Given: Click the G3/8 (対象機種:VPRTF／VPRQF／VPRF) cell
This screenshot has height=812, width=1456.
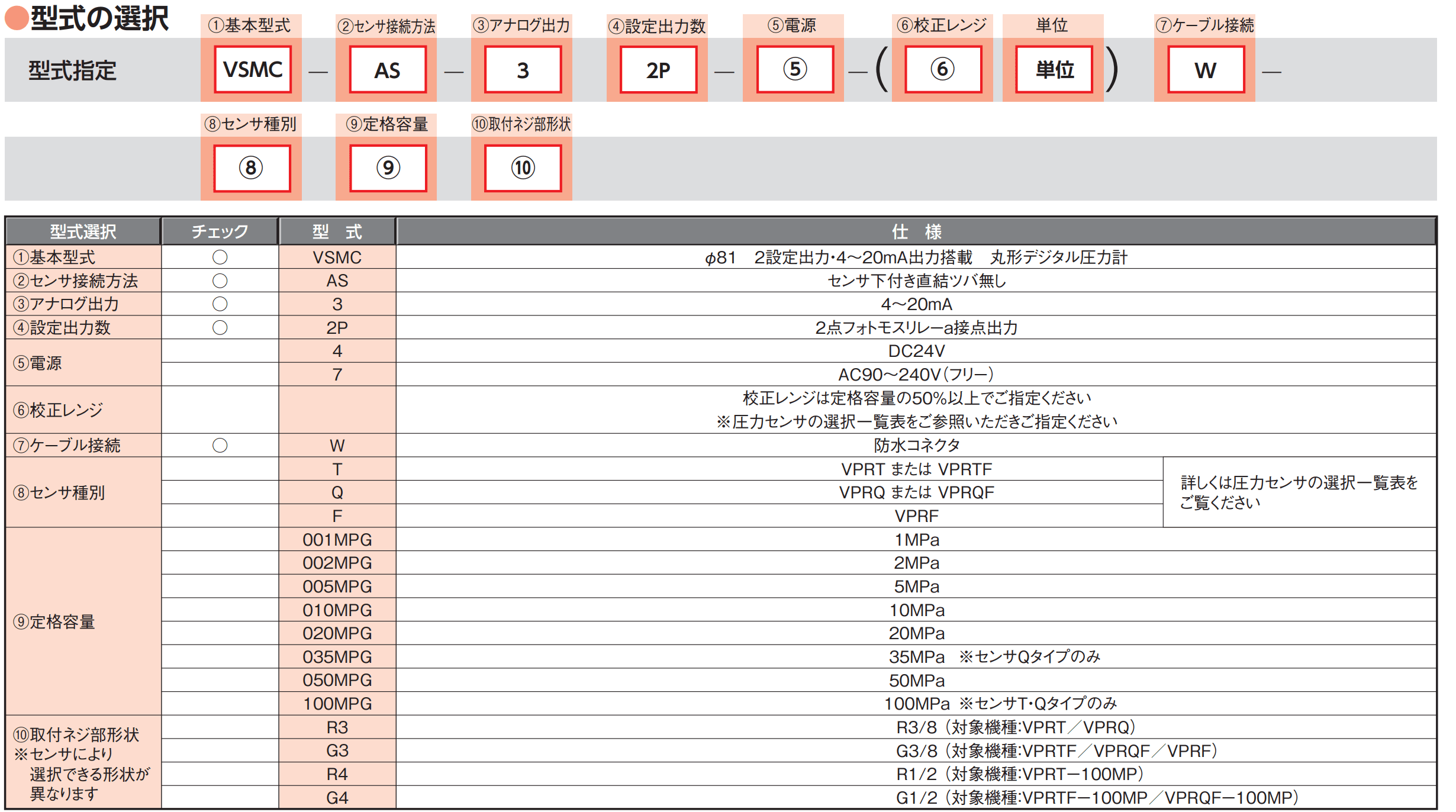Looking at the screenshot, I should coord(916,750).
